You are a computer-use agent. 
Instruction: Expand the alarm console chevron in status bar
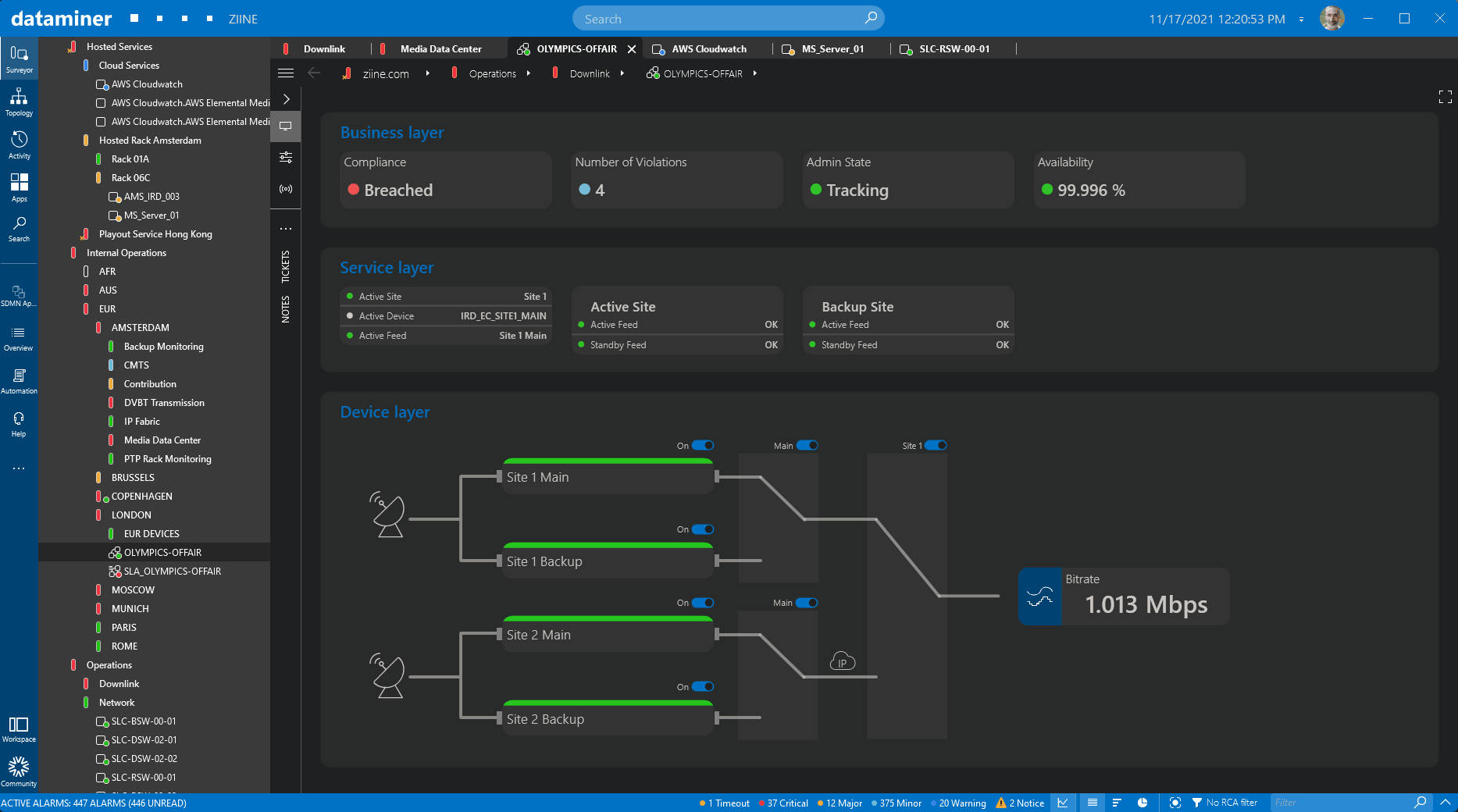pyautogui.click(x=1446, y=802)
